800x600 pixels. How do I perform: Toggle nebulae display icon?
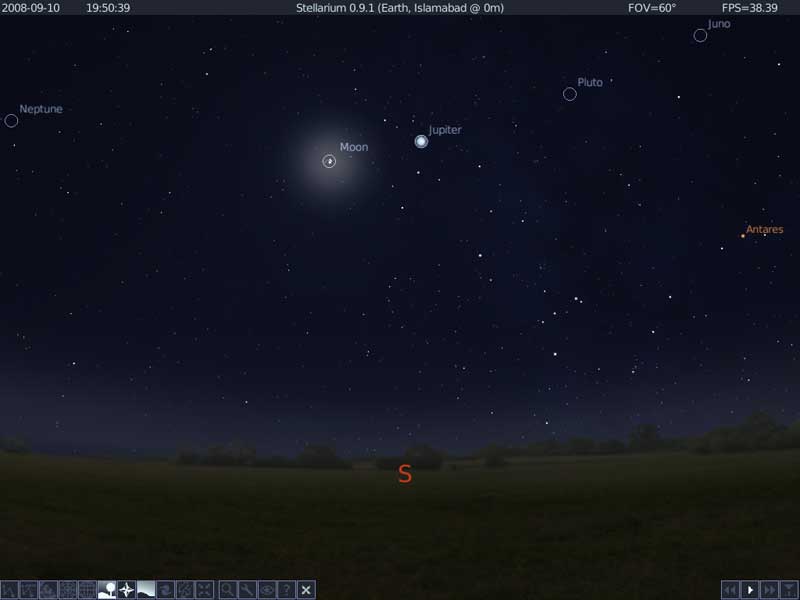point(165,590)
